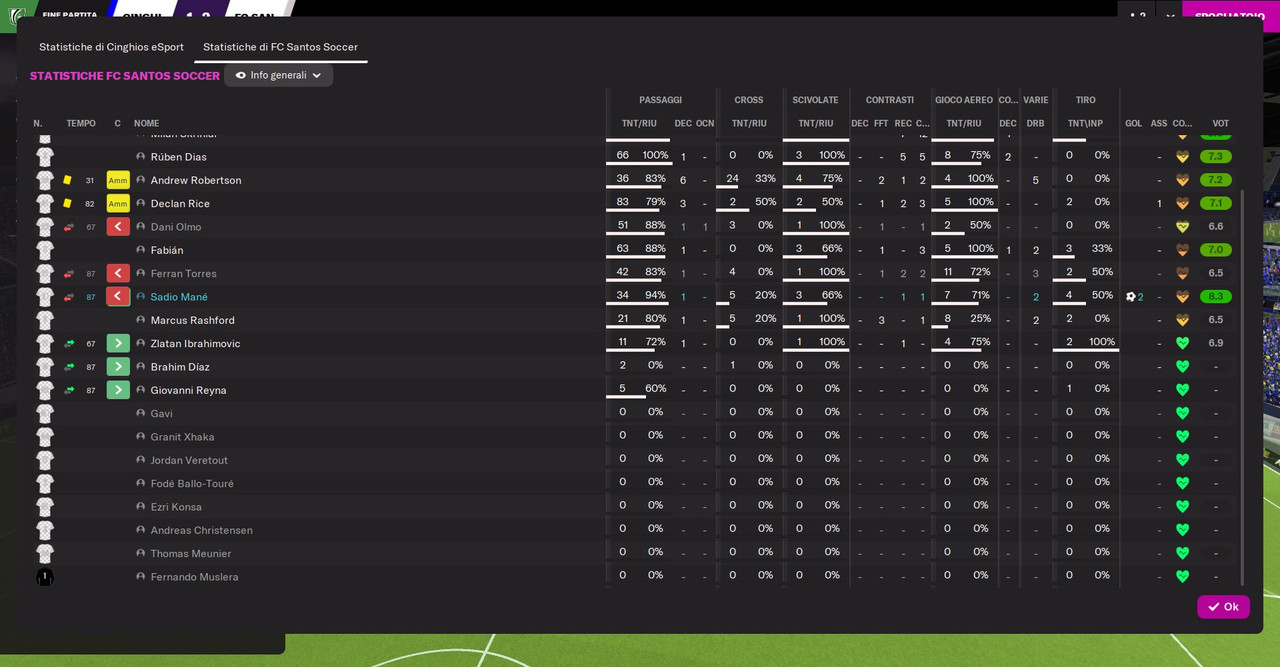
Task: Click the Thomas Meunier player name
Action: 191,553
